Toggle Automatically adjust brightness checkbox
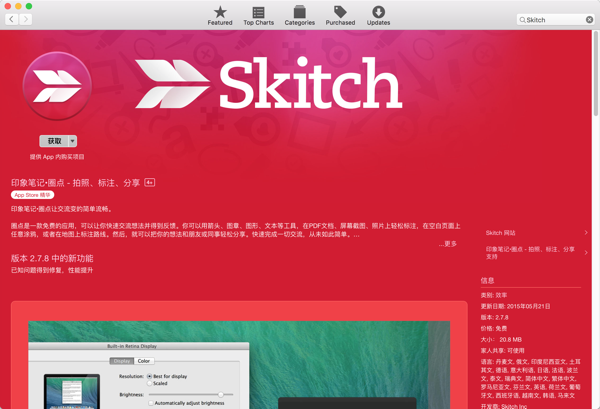 pyautogui.click(x=151, y=403)
